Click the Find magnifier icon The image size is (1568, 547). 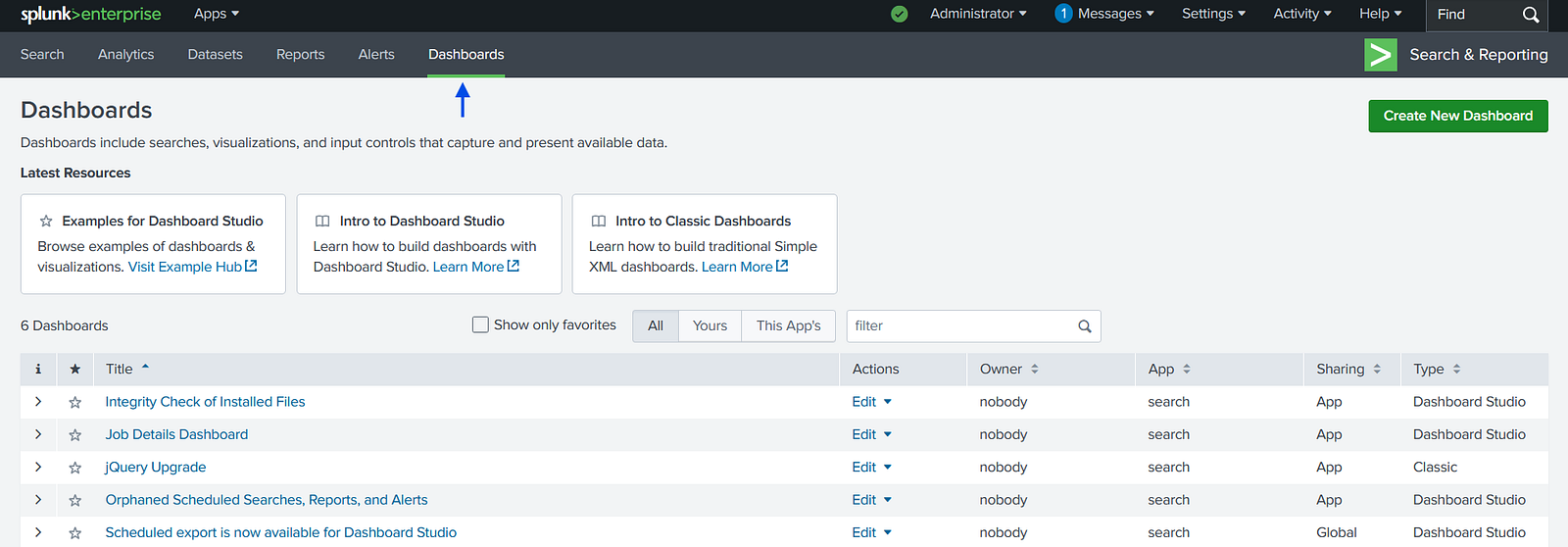(1531, 15)
